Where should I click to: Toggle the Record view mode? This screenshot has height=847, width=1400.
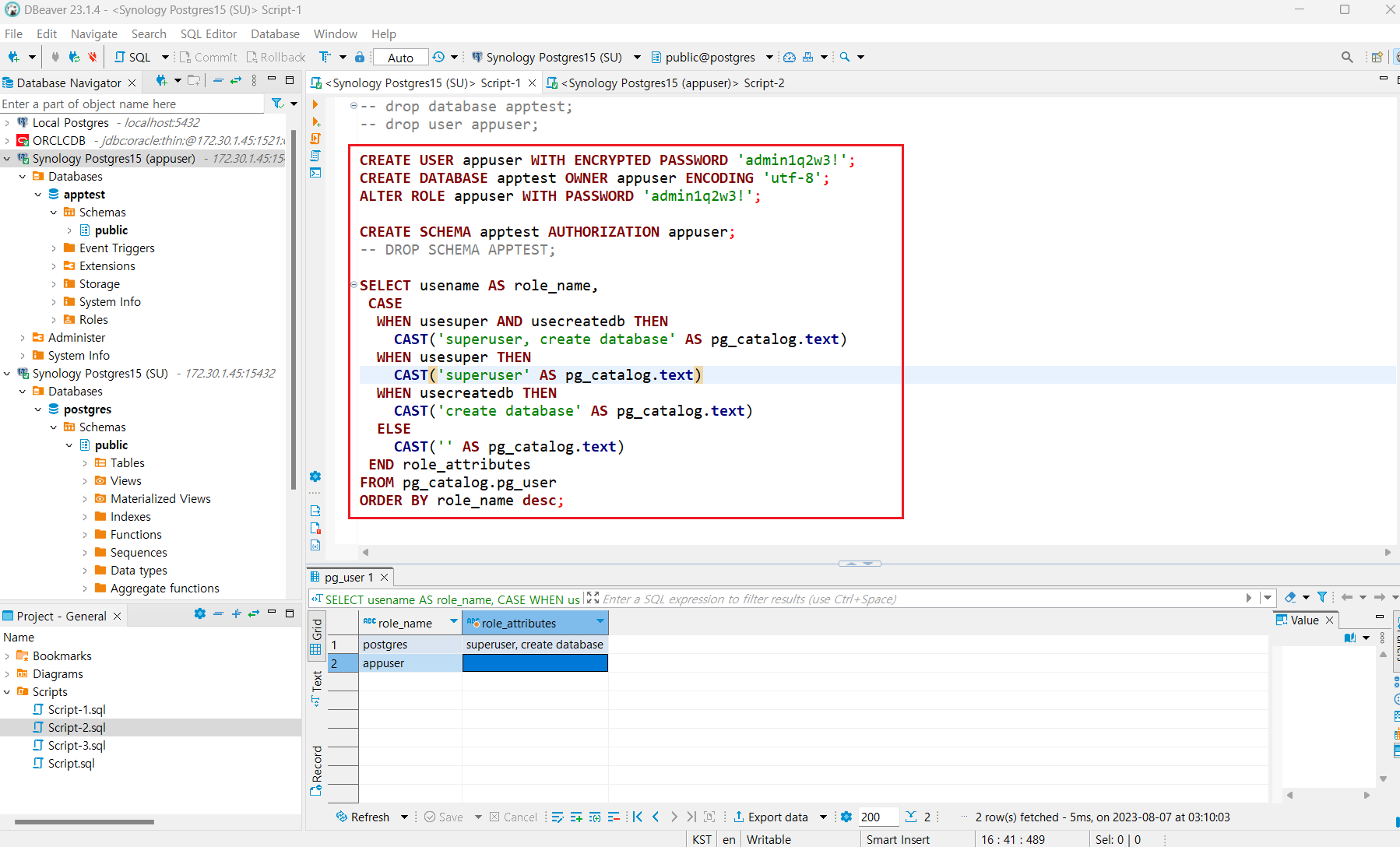click(316, 770)
